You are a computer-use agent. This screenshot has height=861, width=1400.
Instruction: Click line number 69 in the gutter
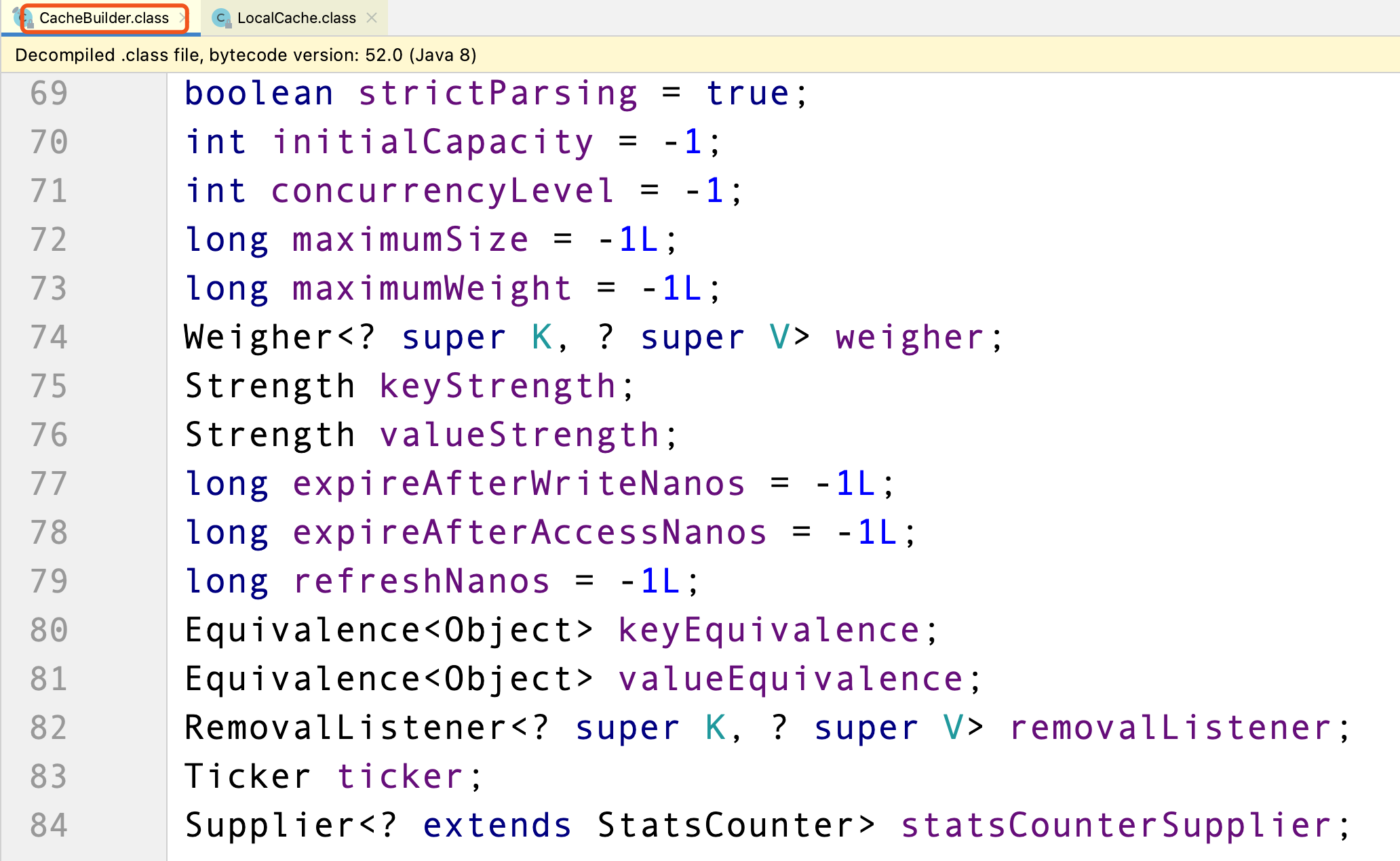point(49,94)
